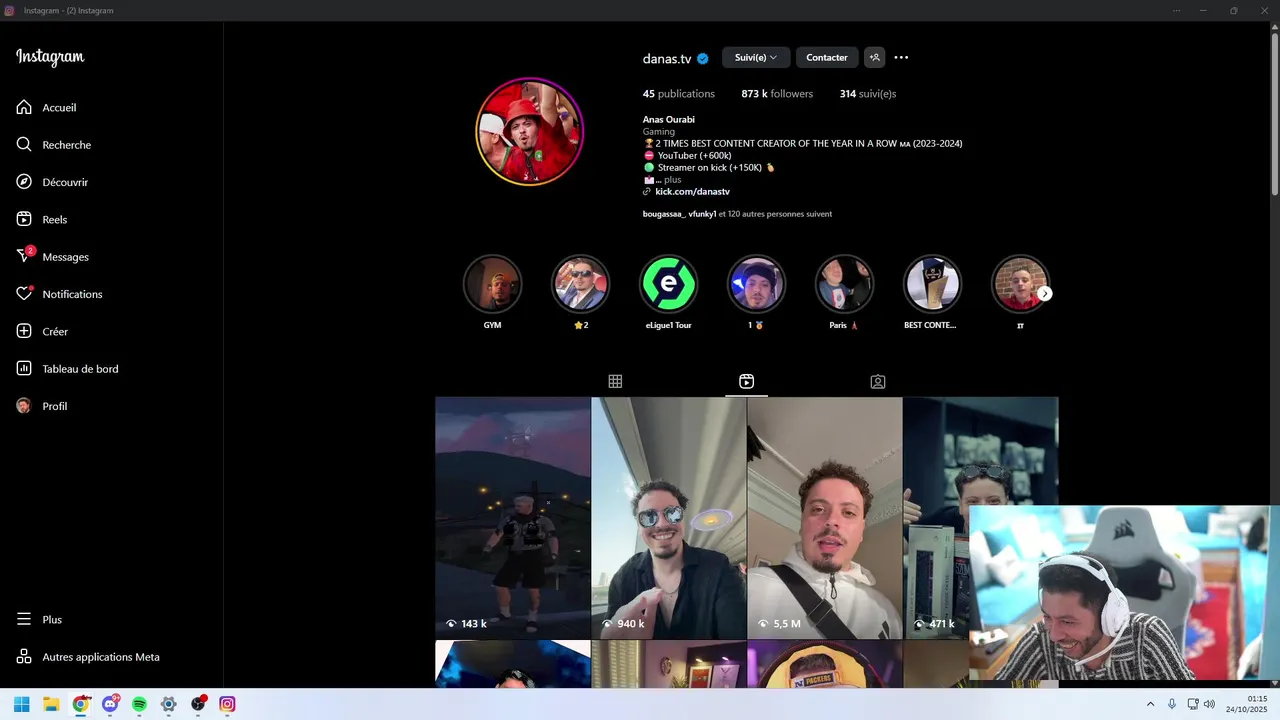Open the ⭐2 story highlight
Image resolution: width=1280 pixels, height=720 pixels.
click(580, 284)
